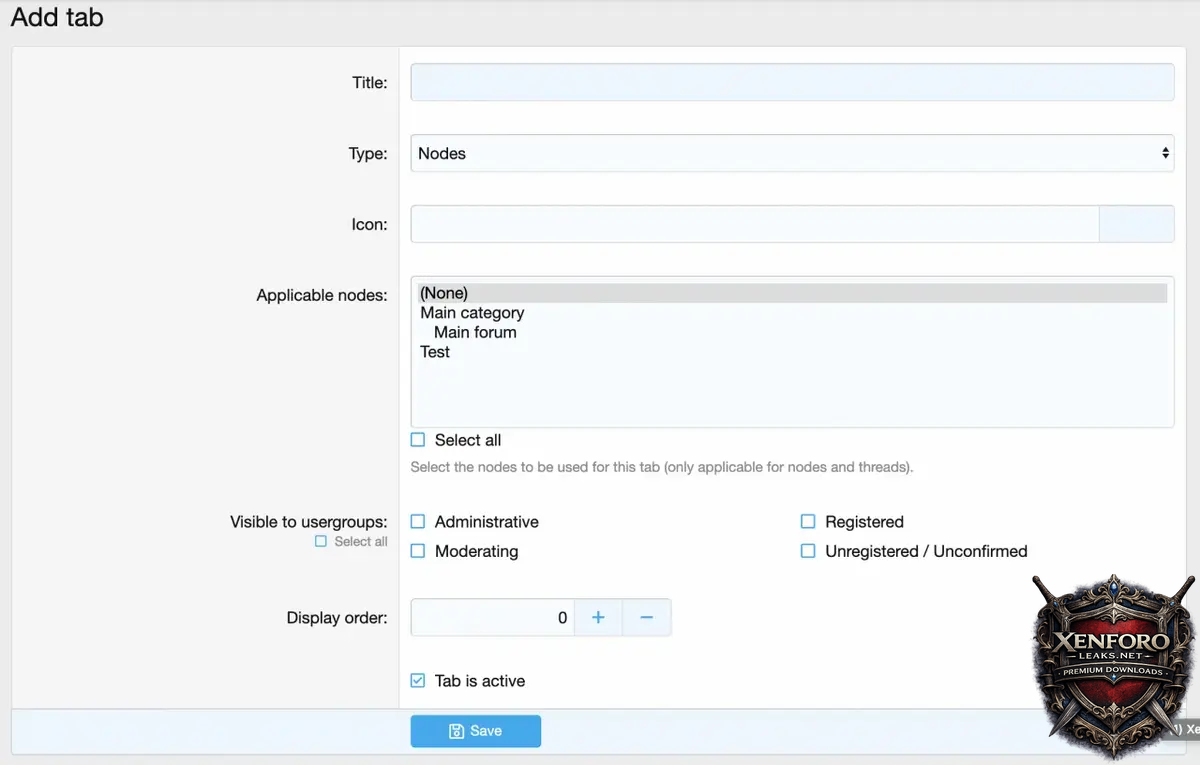
Task: Decrease display order with minus icon
Action: tap(646, 618)
